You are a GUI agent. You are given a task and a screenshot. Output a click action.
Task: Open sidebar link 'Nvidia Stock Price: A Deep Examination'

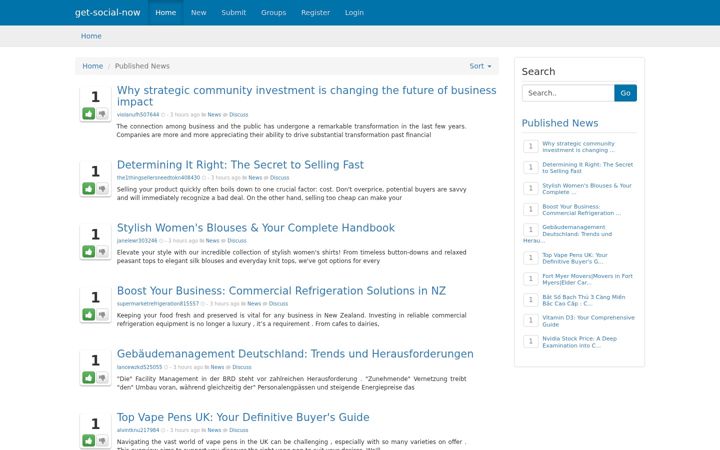coord(579,342)
